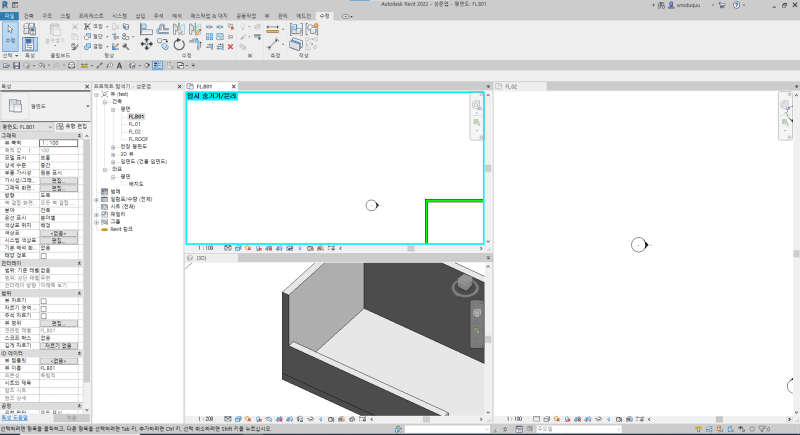
Task: Collapse the Floor Plans node in Project Browser
Action: point(113,109)
